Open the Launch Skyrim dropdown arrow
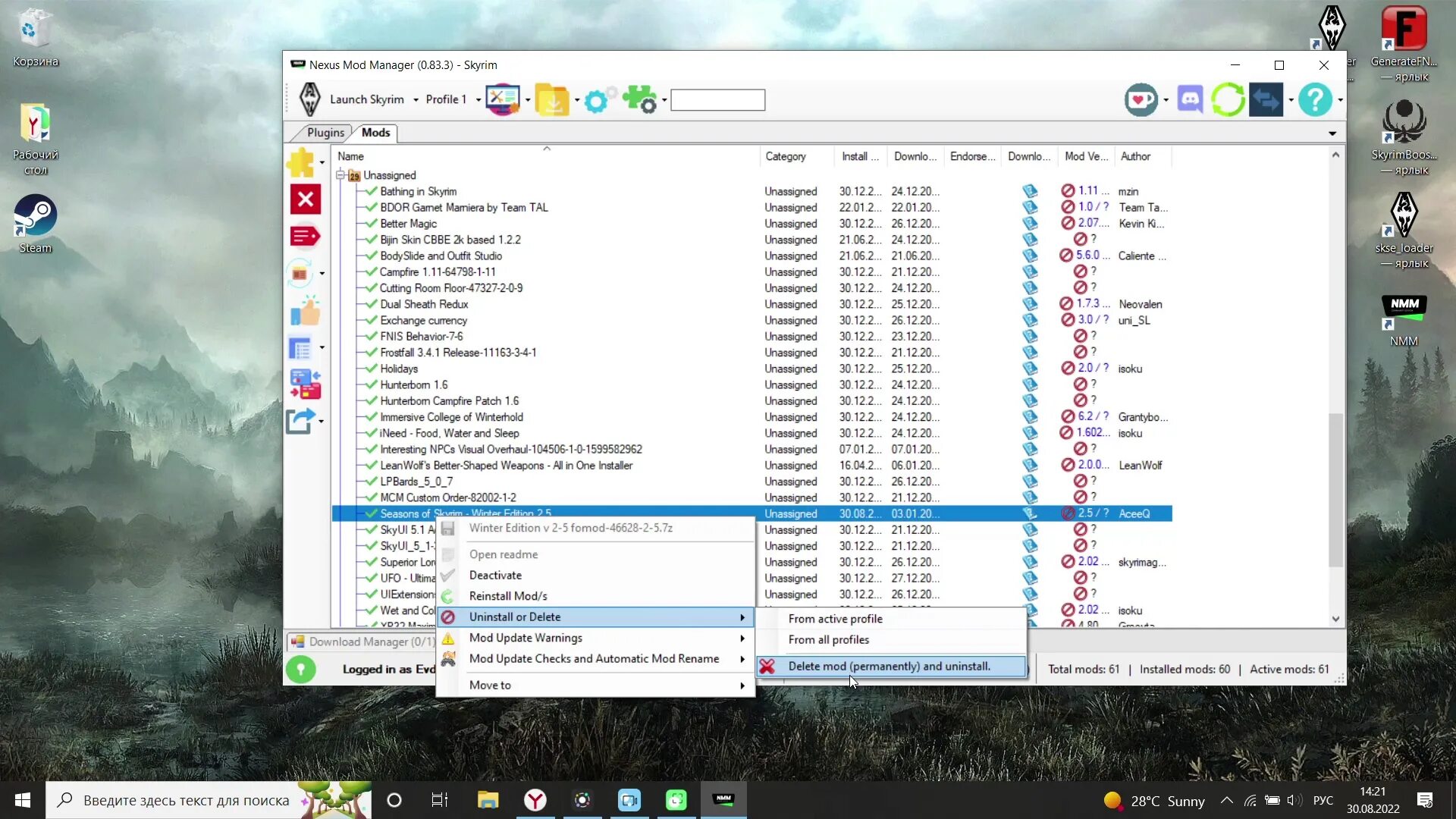Viewport: 1456px width, 819px height. (x=416, y=100)
